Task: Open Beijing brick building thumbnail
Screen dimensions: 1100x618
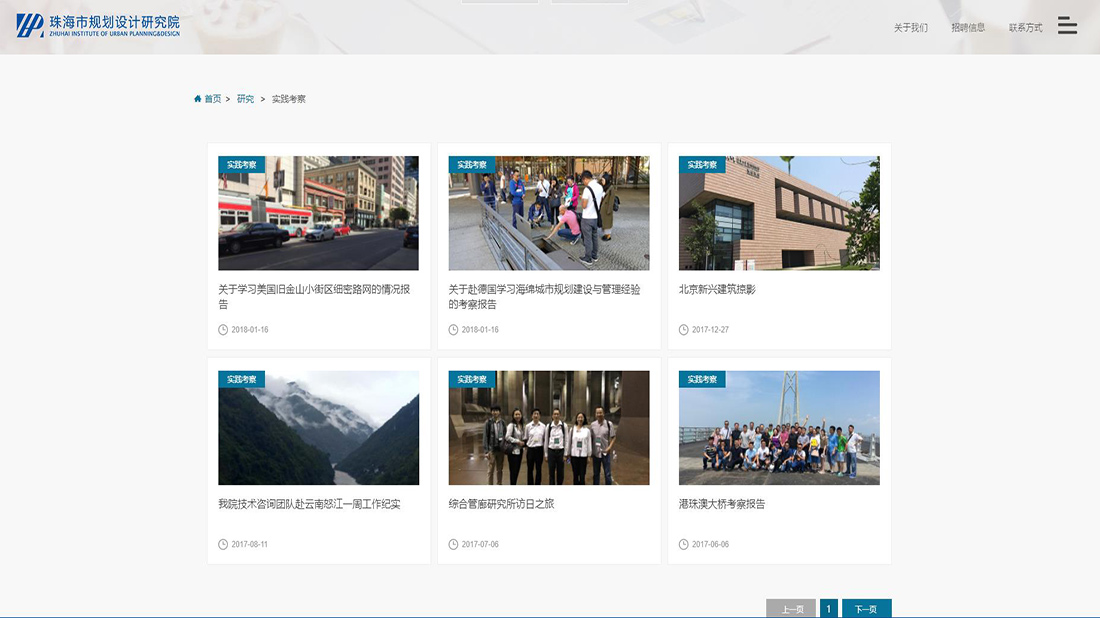Action: point(779,213)
